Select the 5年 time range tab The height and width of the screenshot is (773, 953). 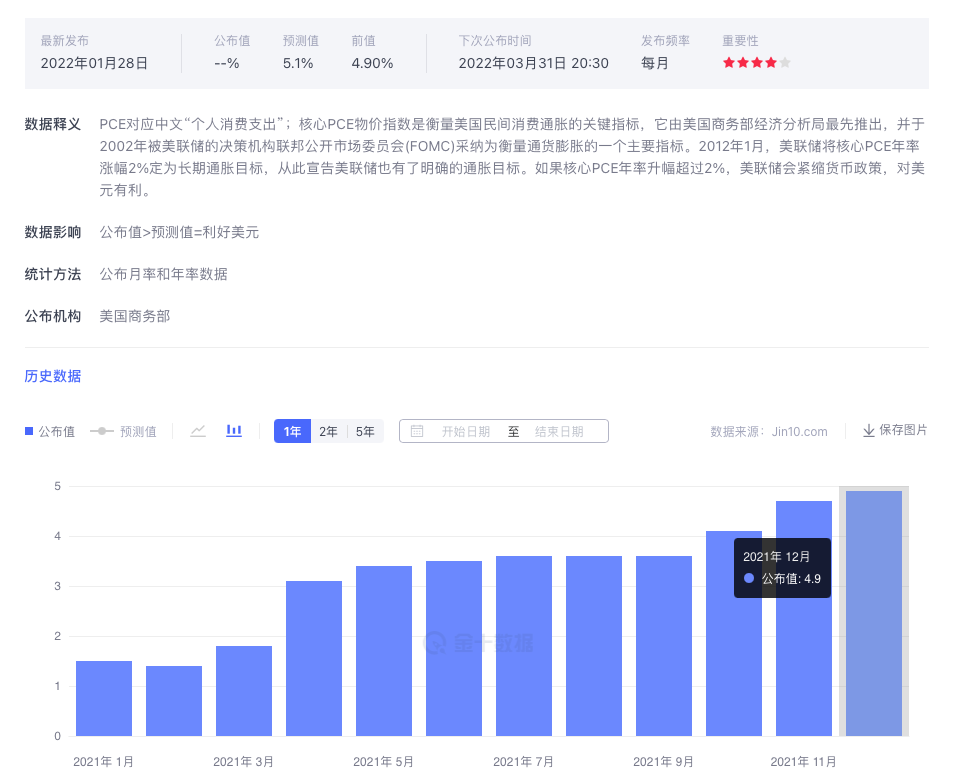point(365,431)
